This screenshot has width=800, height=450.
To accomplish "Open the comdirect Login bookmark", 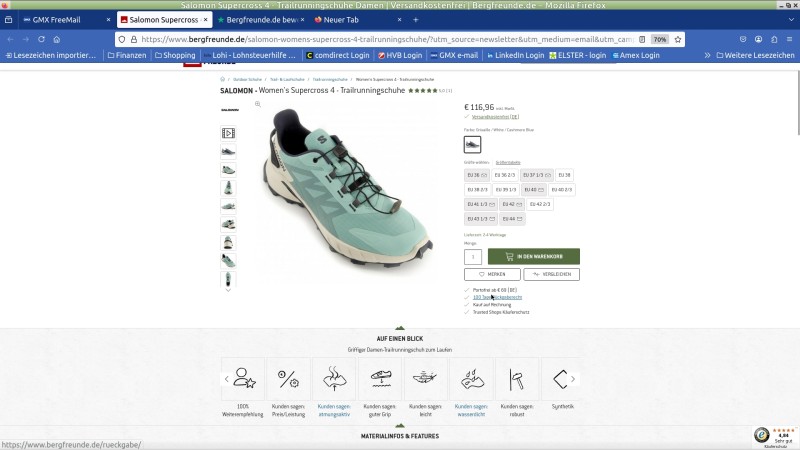I will 338,55.
